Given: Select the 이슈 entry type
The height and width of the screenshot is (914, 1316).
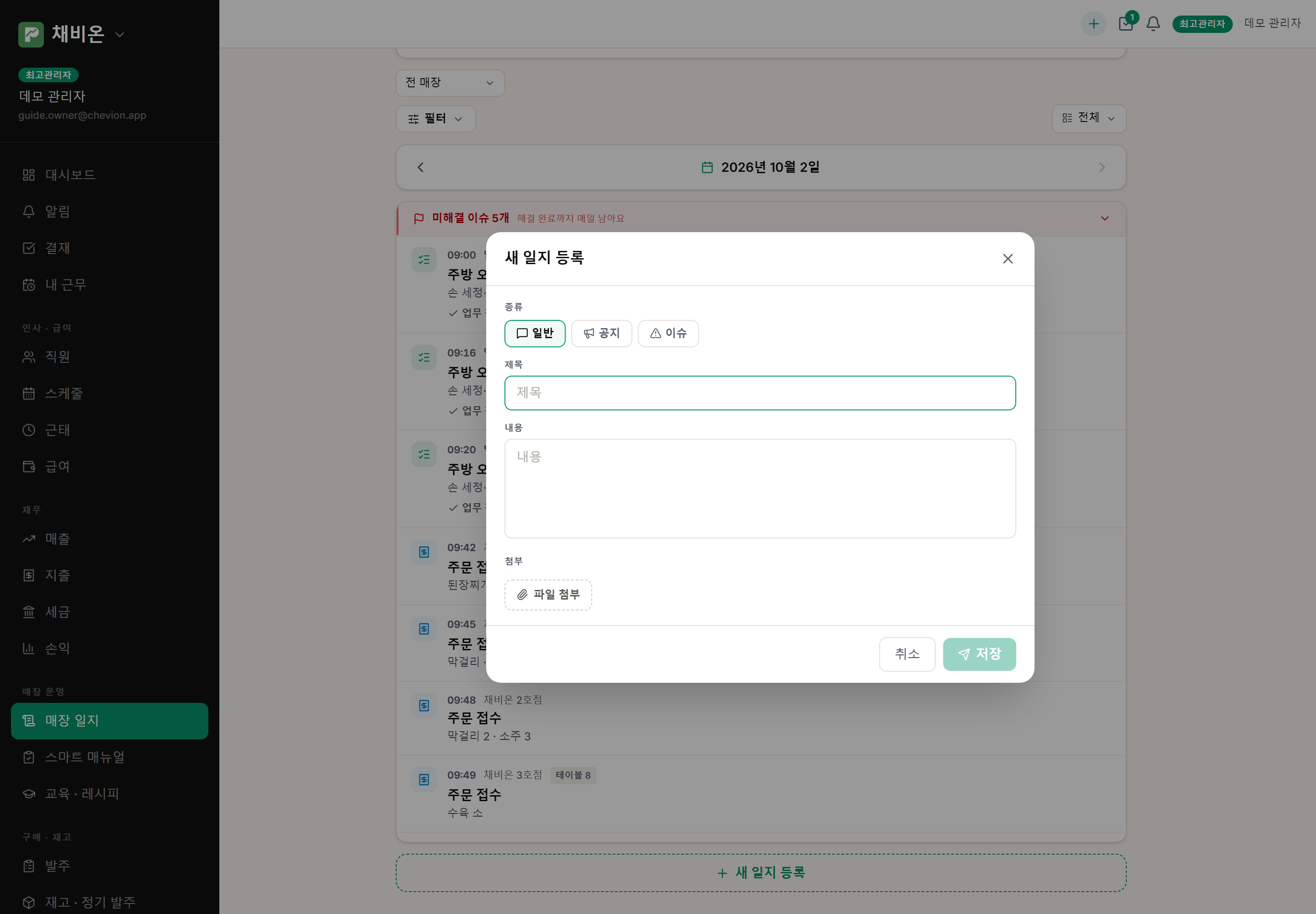Looking at the screenshot, I should pos(668,333).
